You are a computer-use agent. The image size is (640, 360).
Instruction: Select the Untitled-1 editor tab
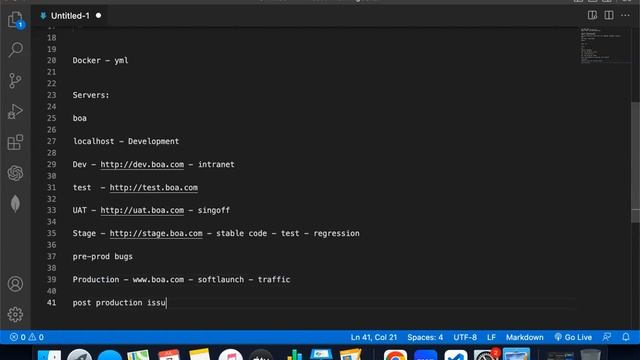pyautogui.click(x=70, y=16)
